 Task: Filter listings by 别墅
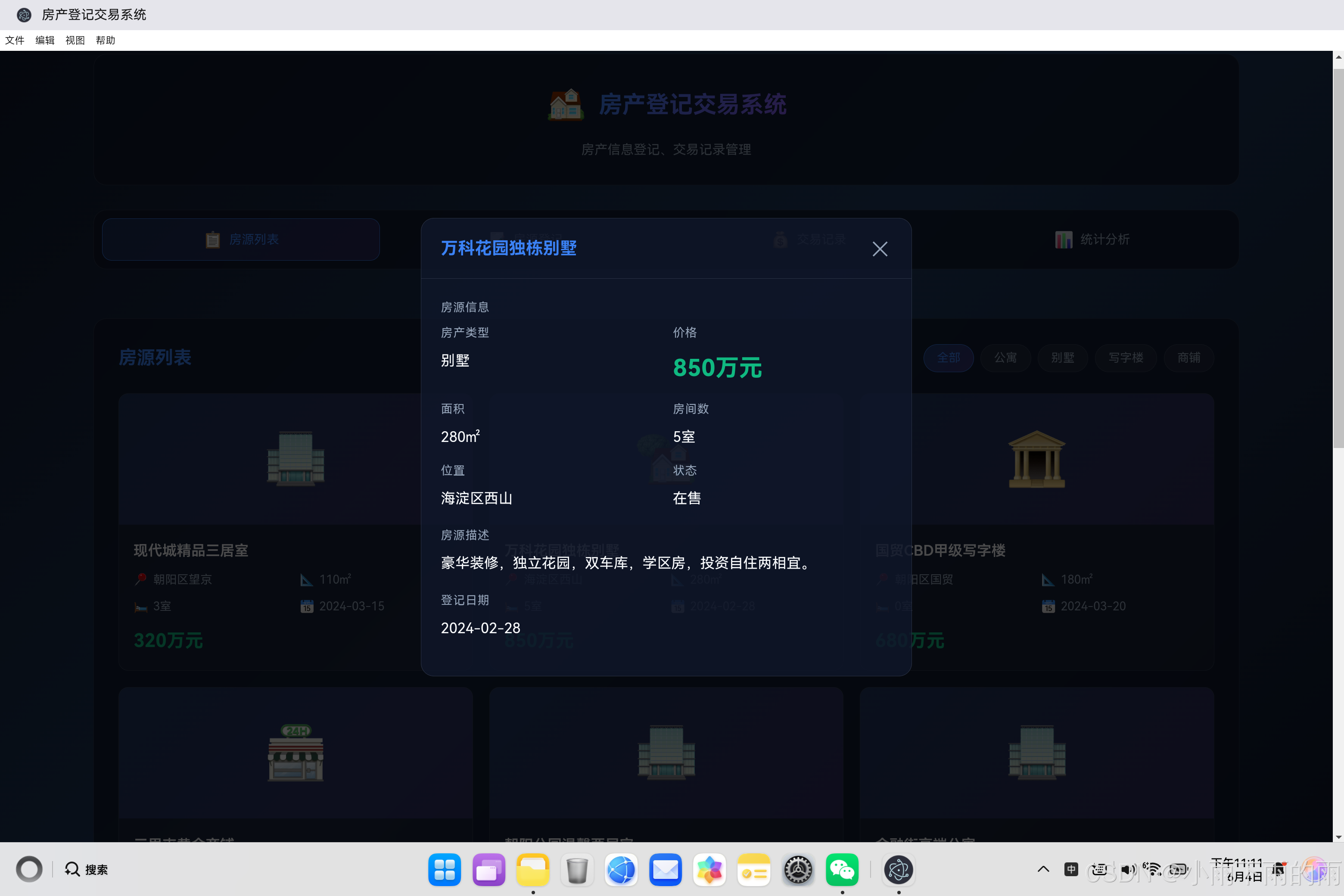click(x=1062, y=358)
